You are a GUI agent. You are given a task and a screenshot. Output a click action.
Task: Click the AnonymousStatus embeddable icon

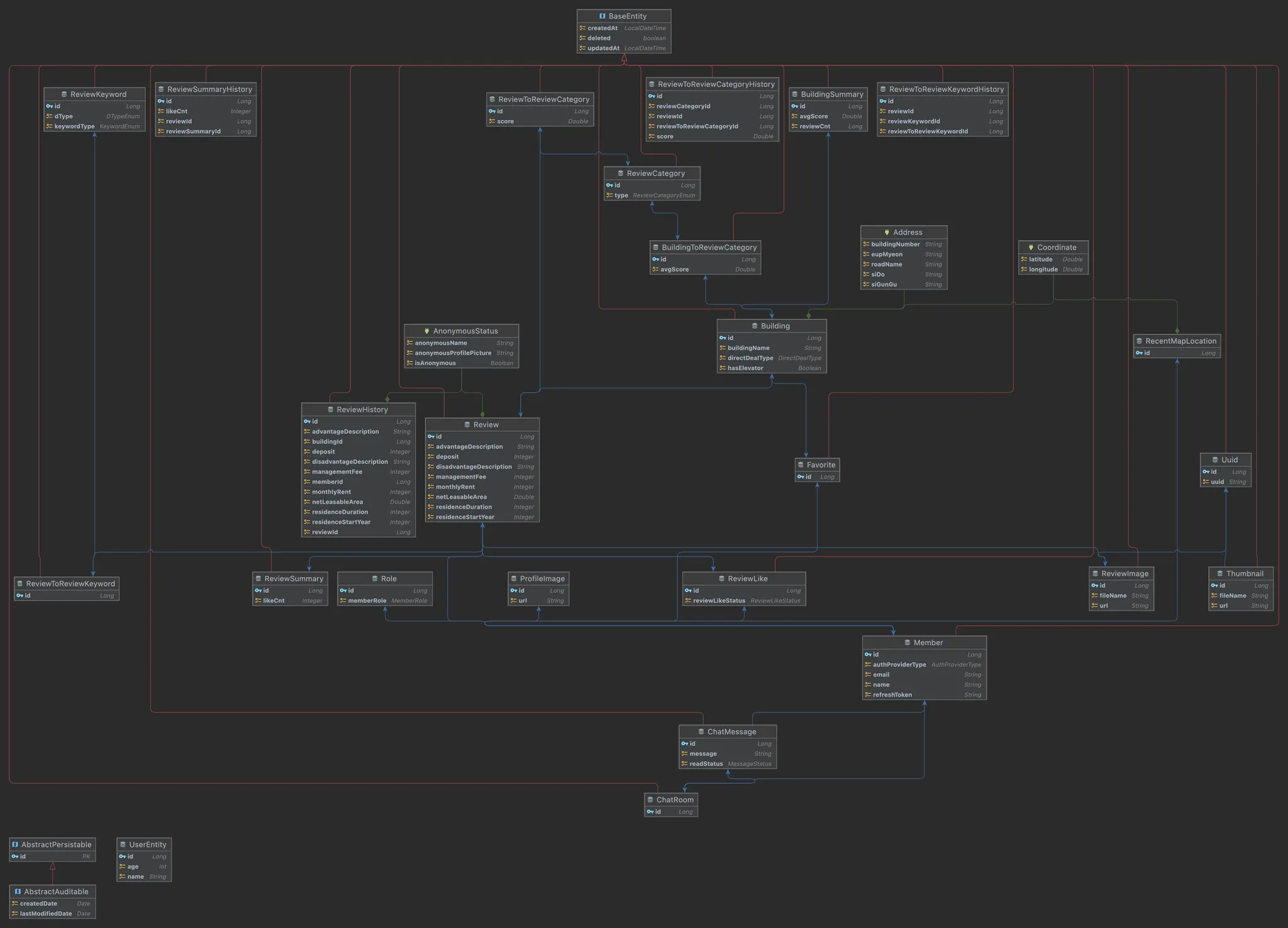tap(426, 331)
